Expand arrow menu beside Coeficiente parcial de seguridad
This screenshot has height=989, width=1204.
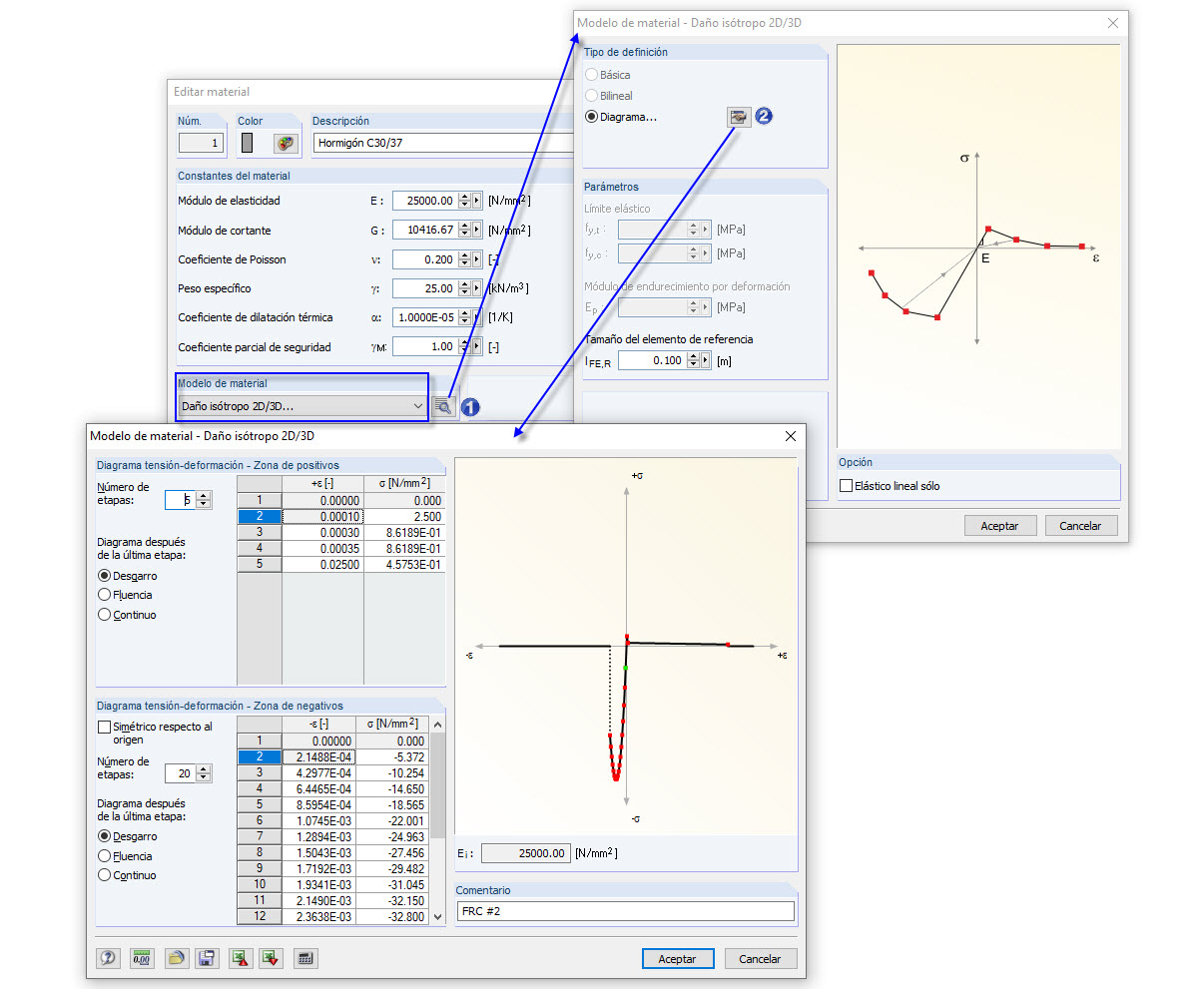477,346
